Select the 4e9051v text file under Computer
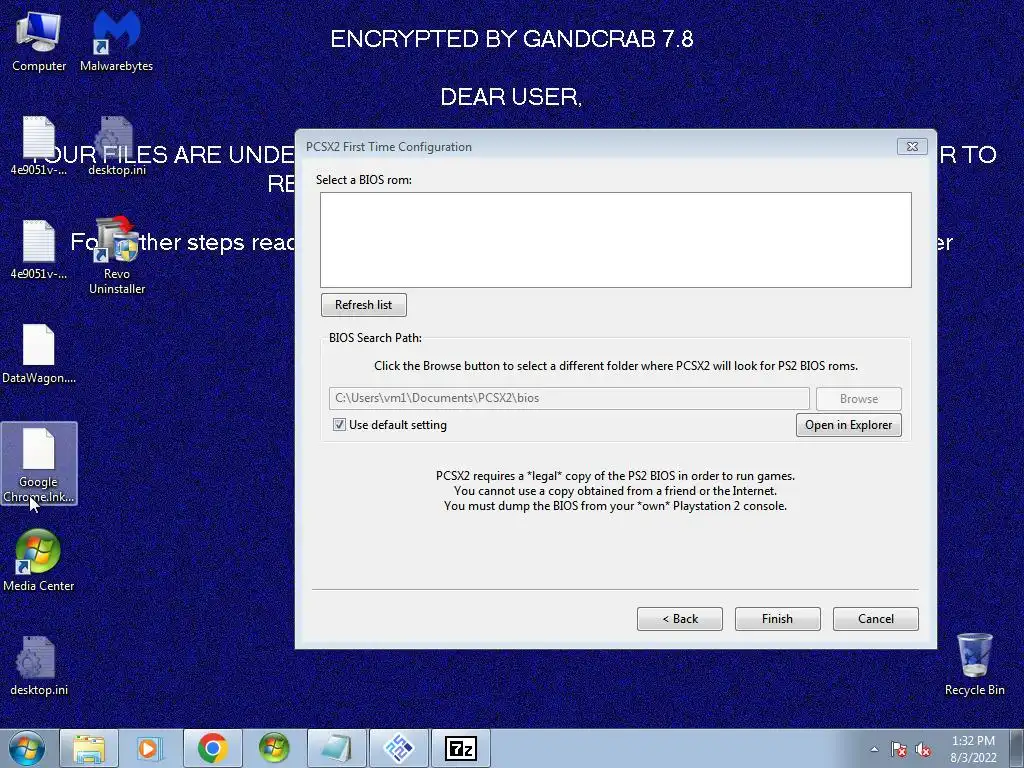Viewport: 1024px width, 768px height. [x=39, y=146]
